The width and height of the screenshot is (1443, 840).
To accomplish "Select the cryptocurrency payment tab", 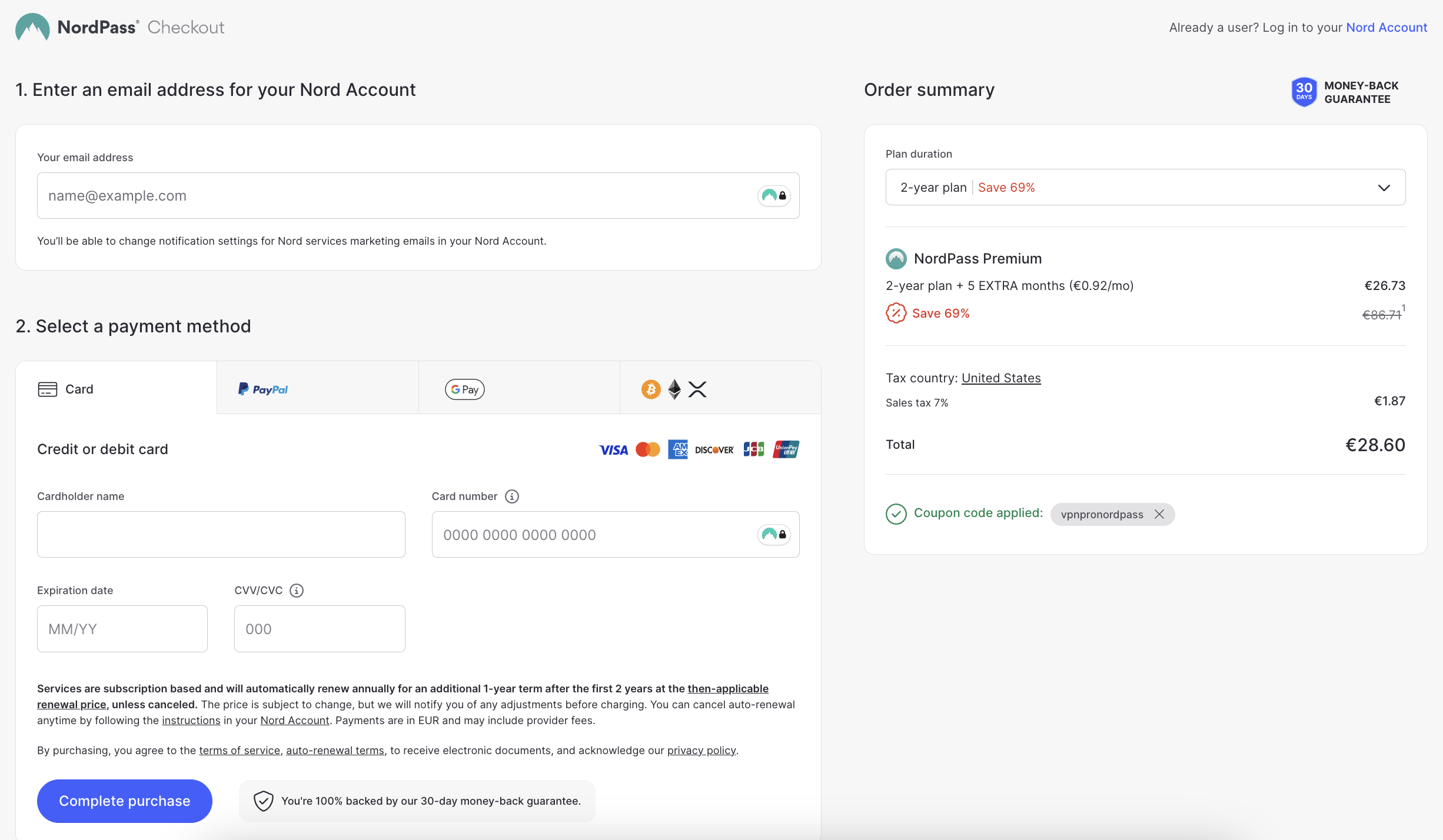I will [x=720, y=388].
